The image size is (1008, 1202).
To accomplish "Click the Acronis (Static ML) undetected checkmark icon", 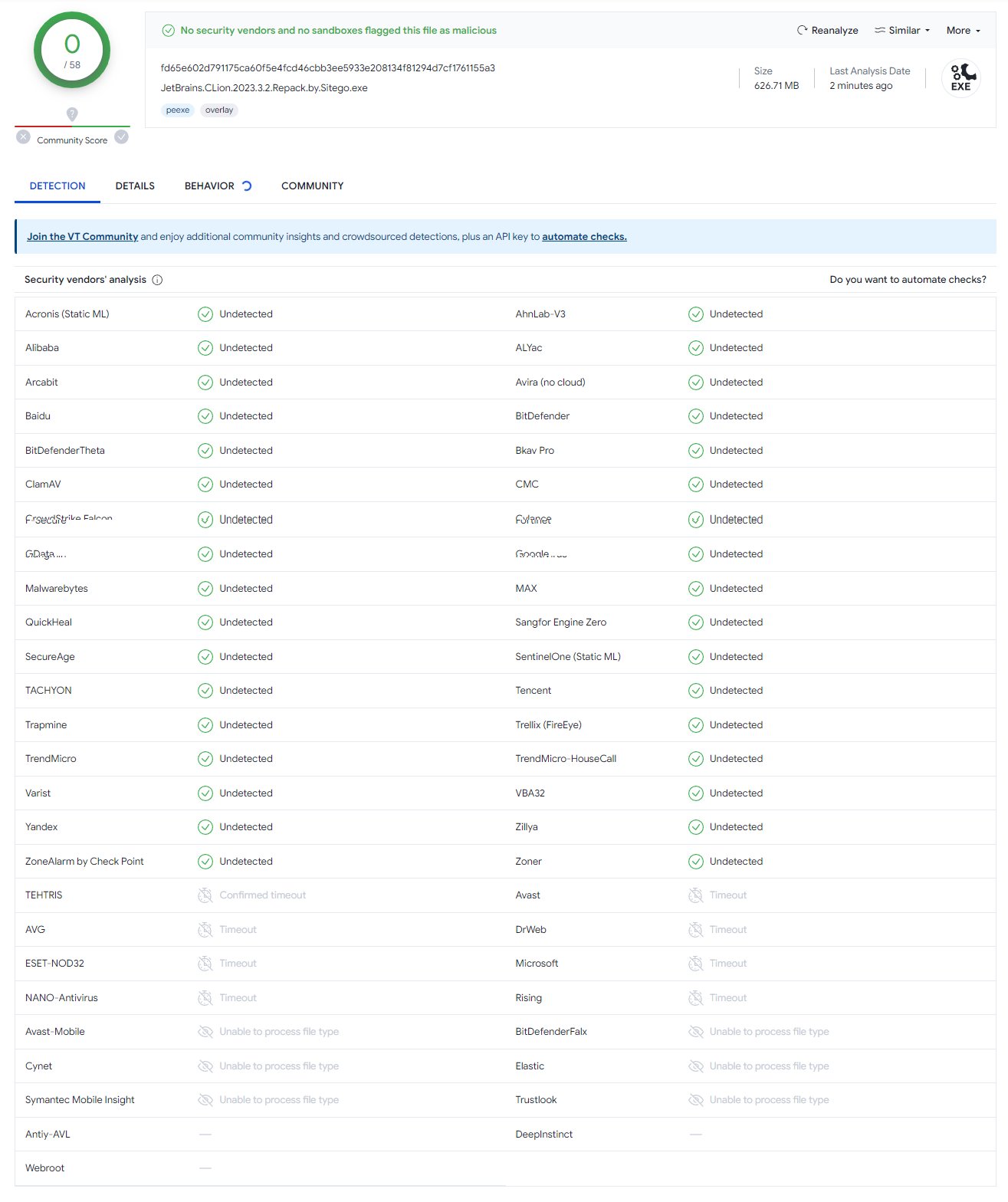I will click(x=205, y=314).
